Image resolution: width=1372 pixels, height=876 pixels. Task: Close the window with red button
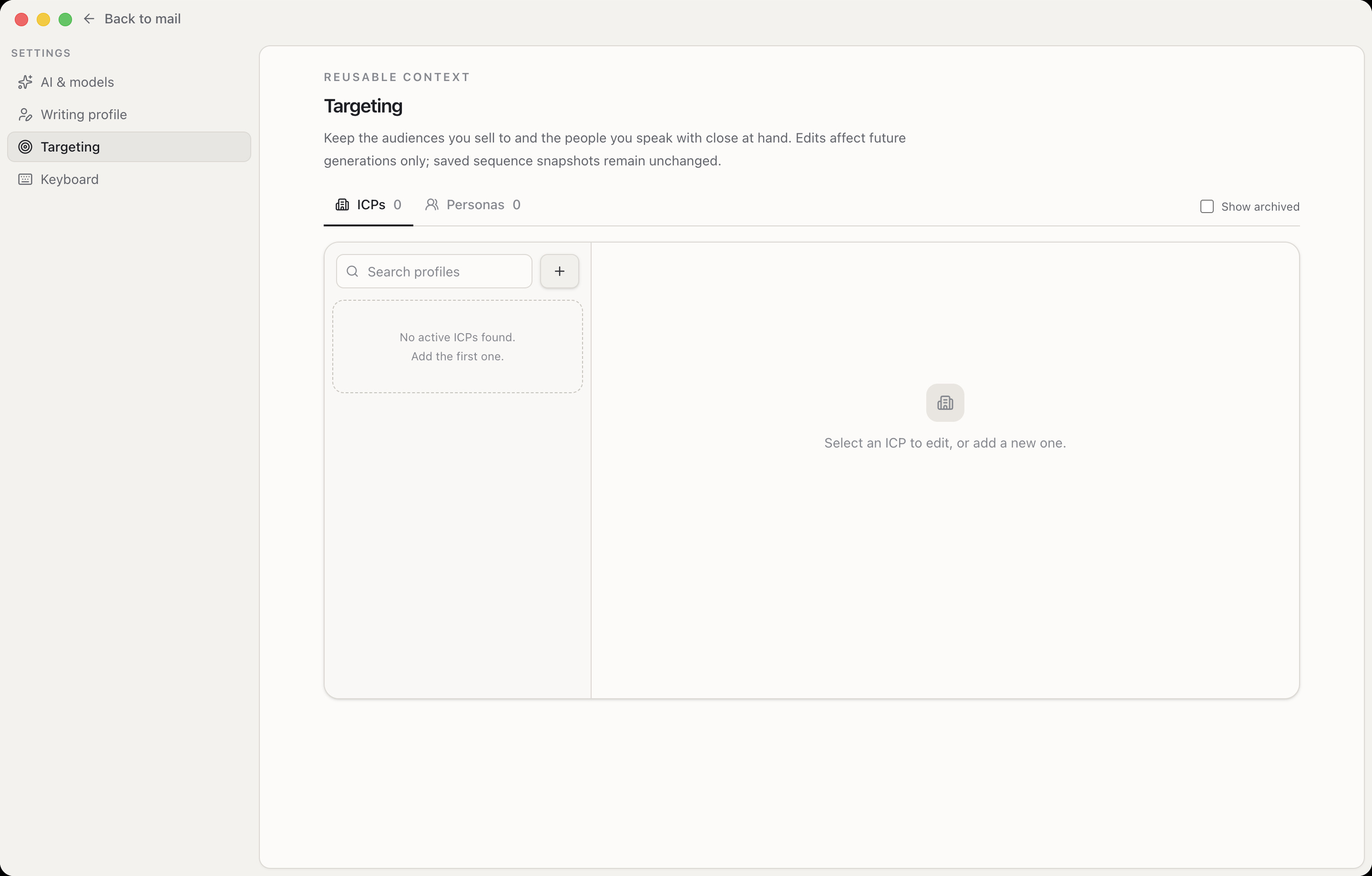point(21,20)
